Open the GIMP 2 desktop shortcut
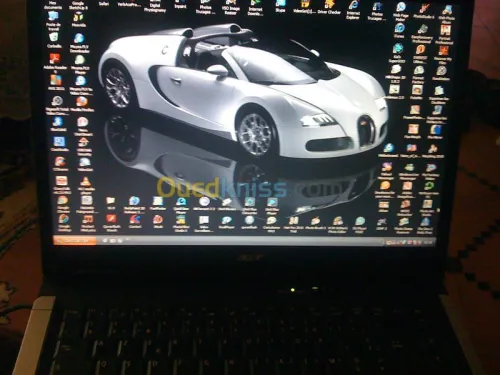500x375 pixels. tap(382, 224)
